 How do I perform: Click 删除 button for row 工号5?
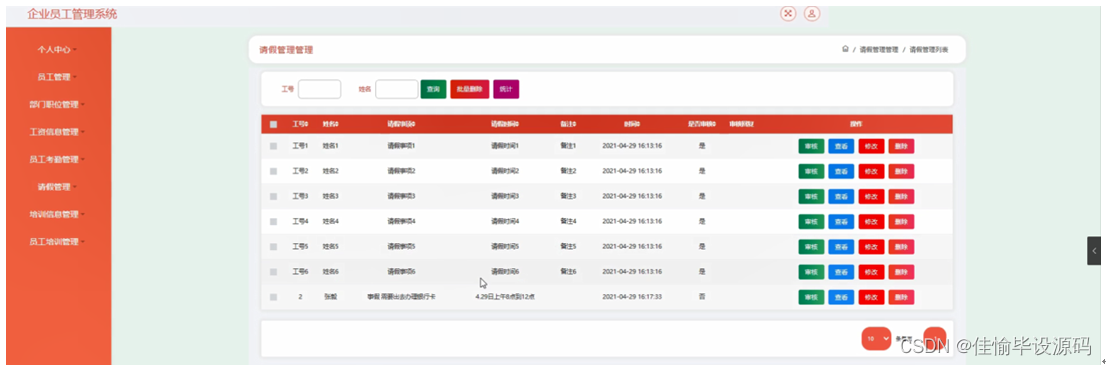point(901,246)
